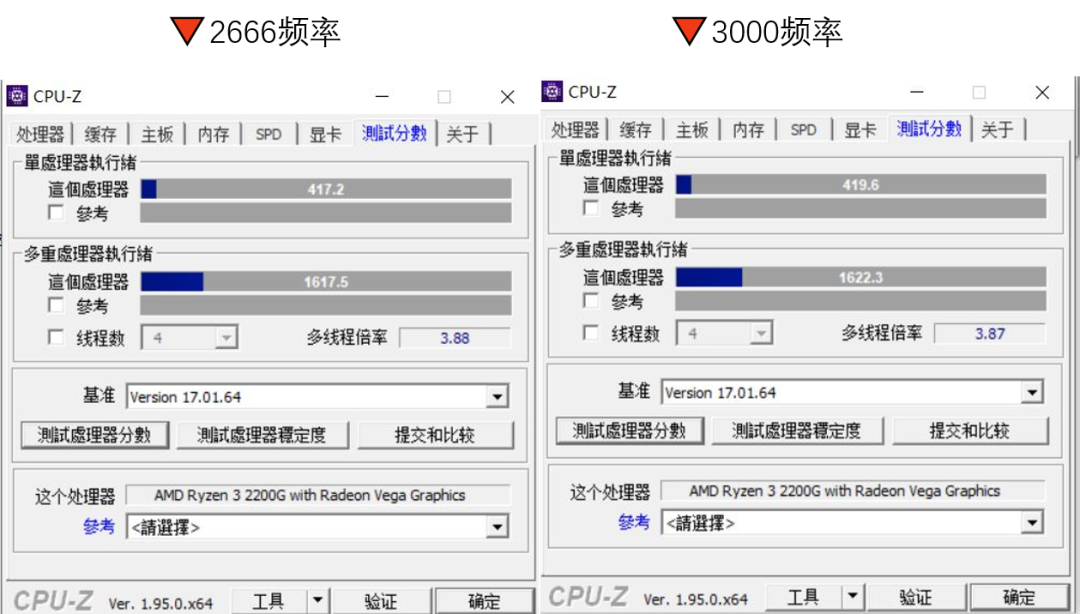Open the SPD tab in the 3000 window
1080x614 pixels.
(804, 130)
